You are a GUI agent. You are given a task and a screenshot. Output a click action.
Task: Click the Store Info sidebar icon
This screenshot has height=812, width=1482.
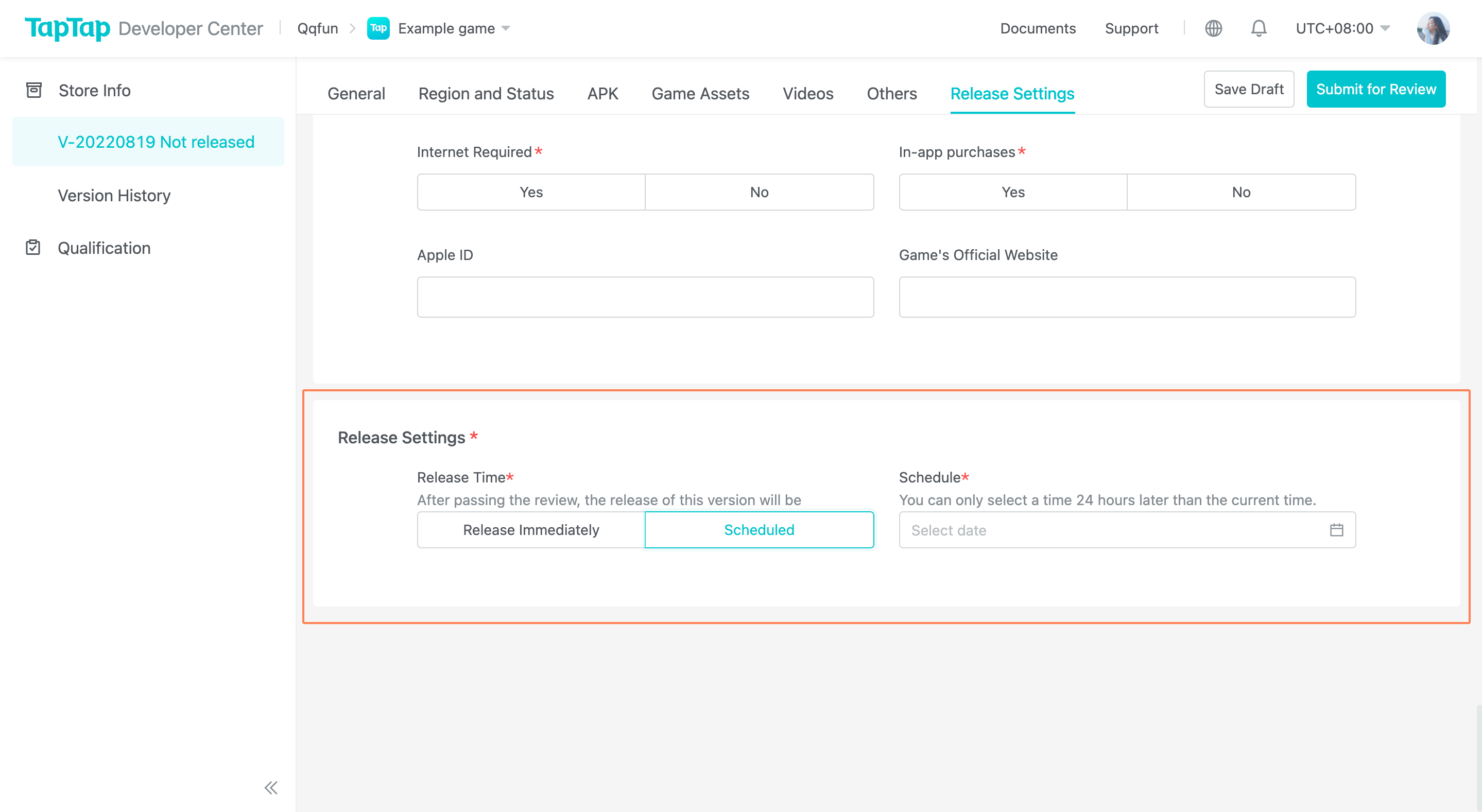(x=34, y=90)
